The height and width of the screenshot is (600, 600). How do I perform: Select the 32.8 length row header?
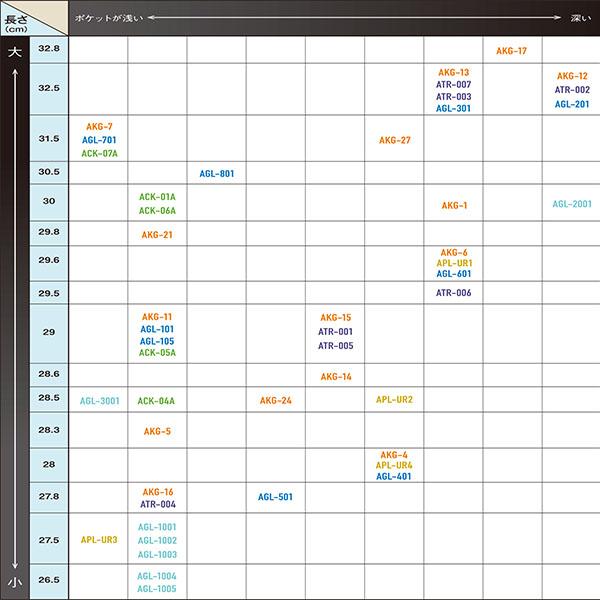coord(49,49)
